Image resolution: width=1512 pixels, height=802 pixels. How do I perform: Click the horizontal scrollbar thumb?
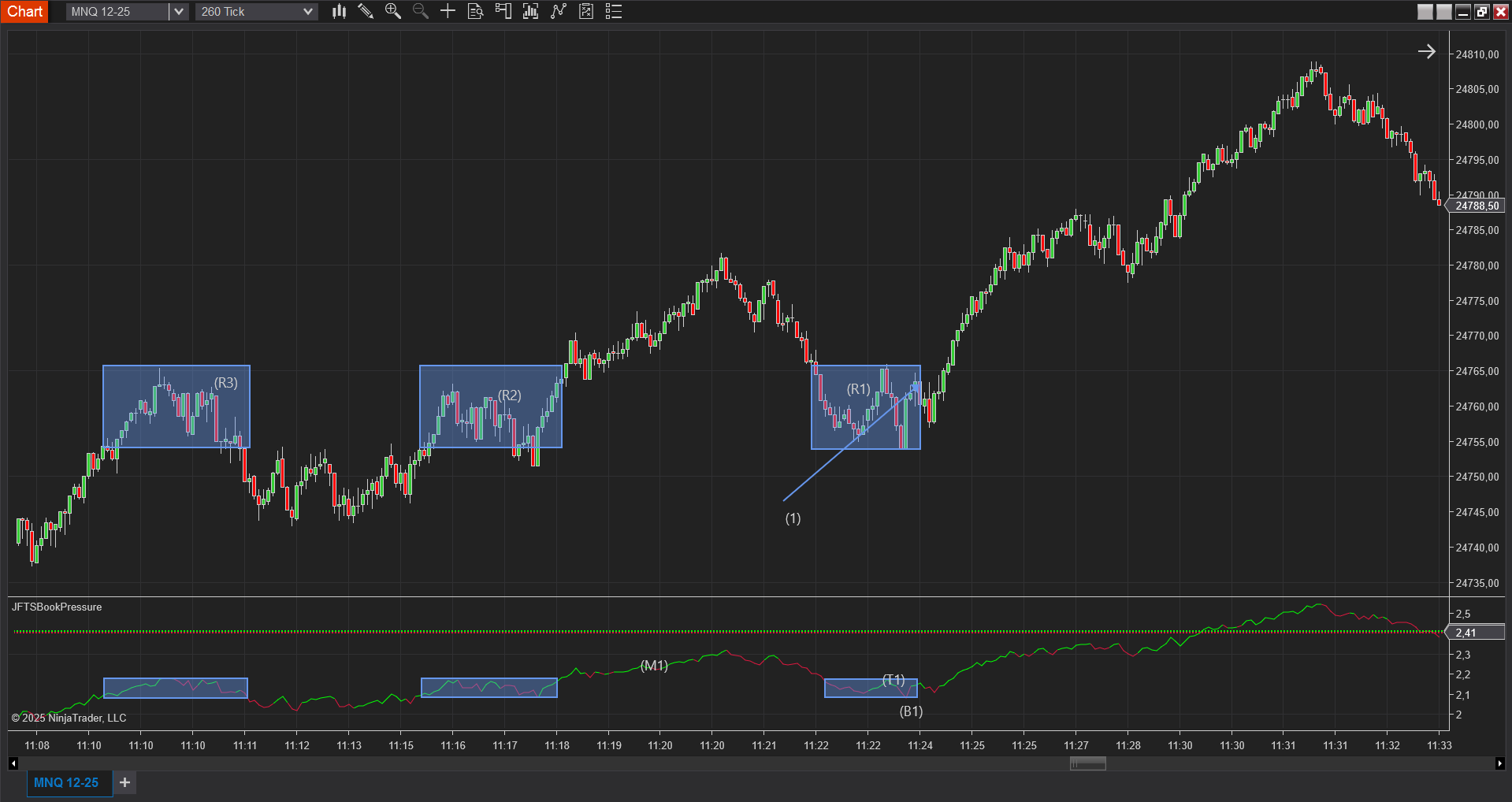[1087, 763]
